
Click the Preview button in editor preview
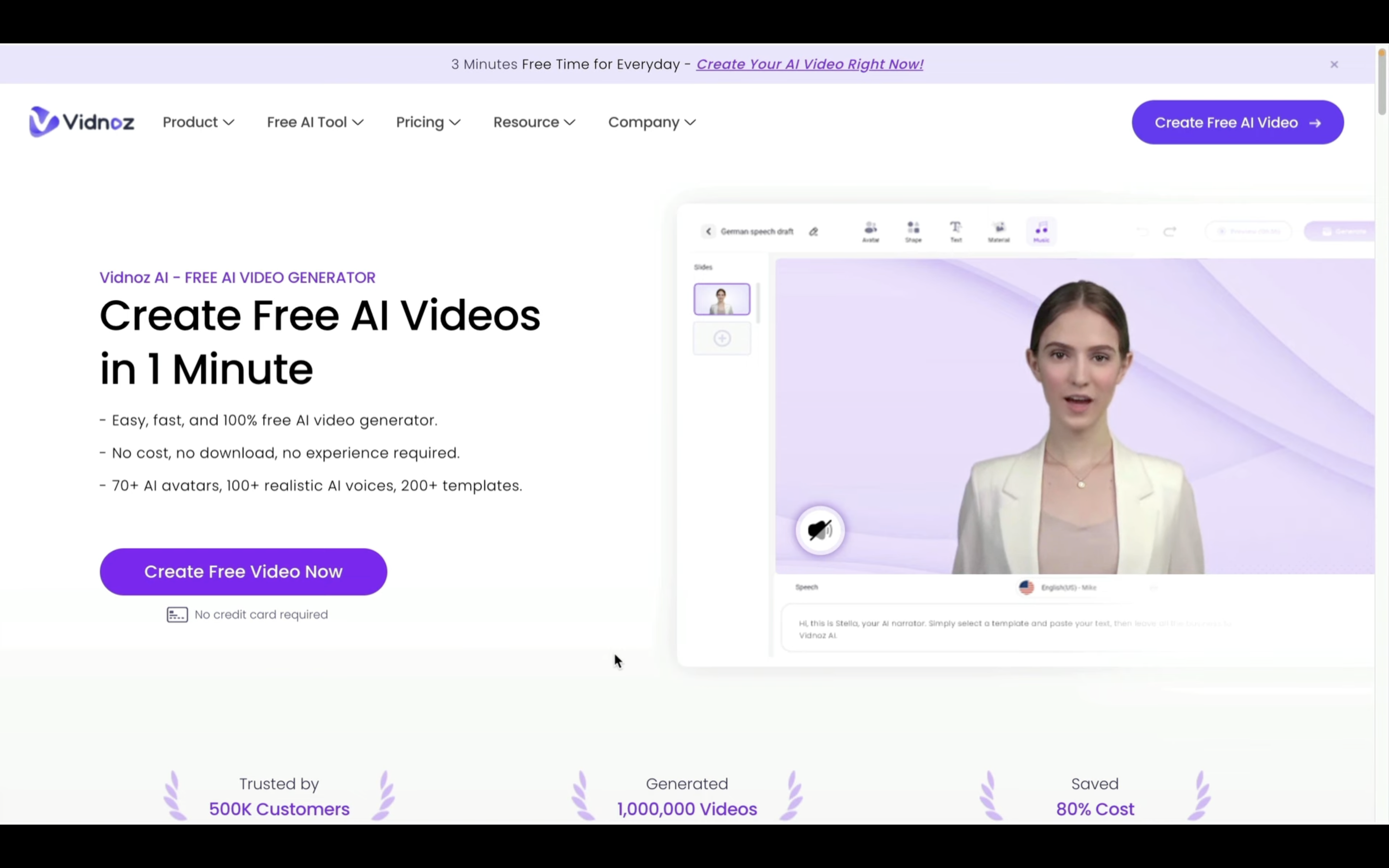click(x=1248, y=231)
